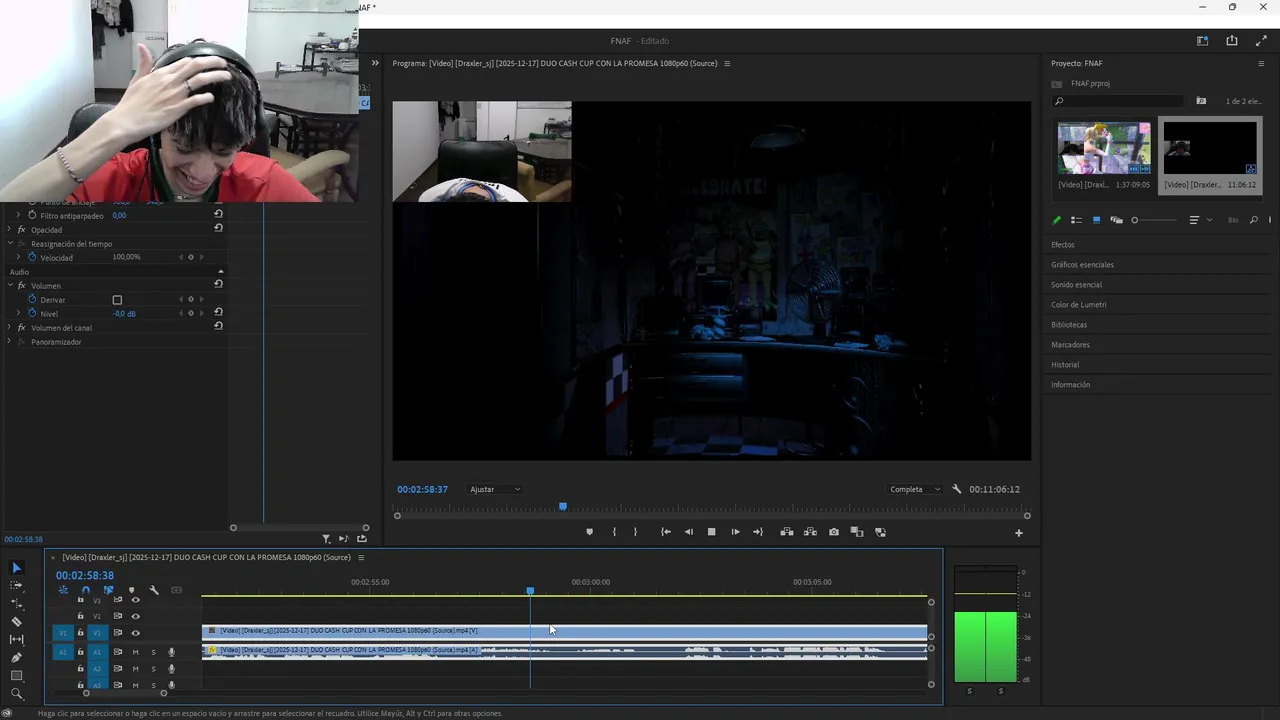
Task: Step back one frame
Action: (688, 532)
